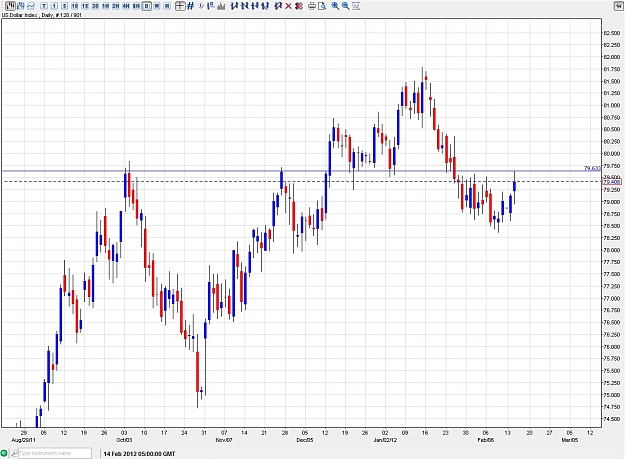Click the 14 Feb 2012 05:00:00 GMT status text
The image size is (625, 459).
[139, 453]
